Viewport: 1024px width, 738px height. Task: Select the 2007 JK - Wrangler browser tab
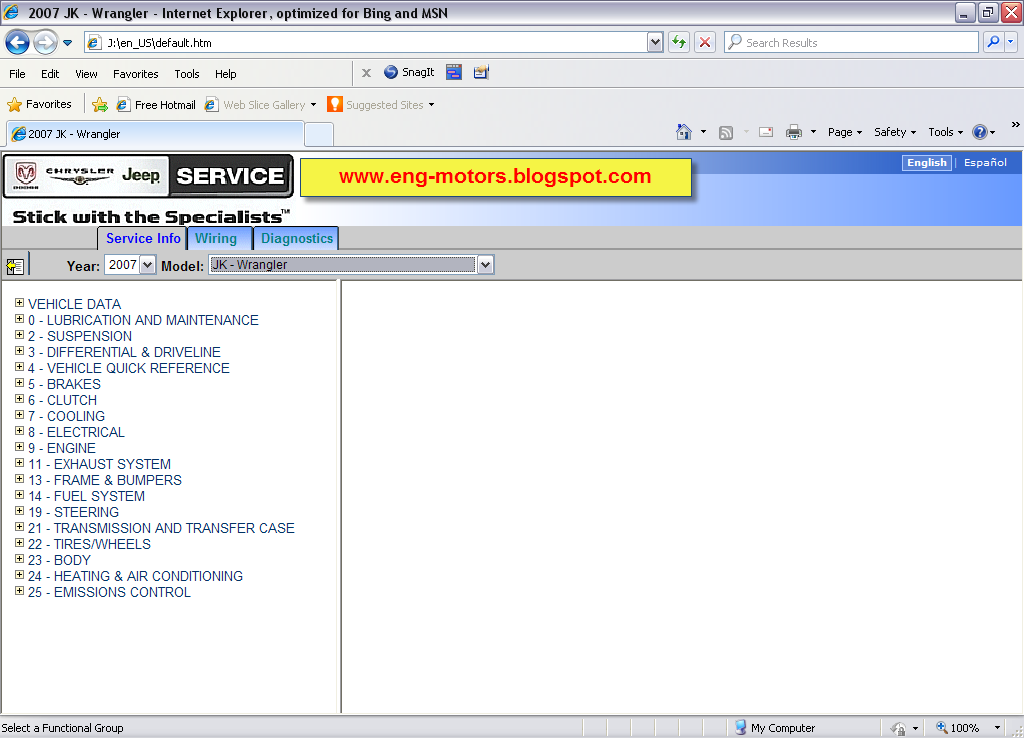(155, 134)
